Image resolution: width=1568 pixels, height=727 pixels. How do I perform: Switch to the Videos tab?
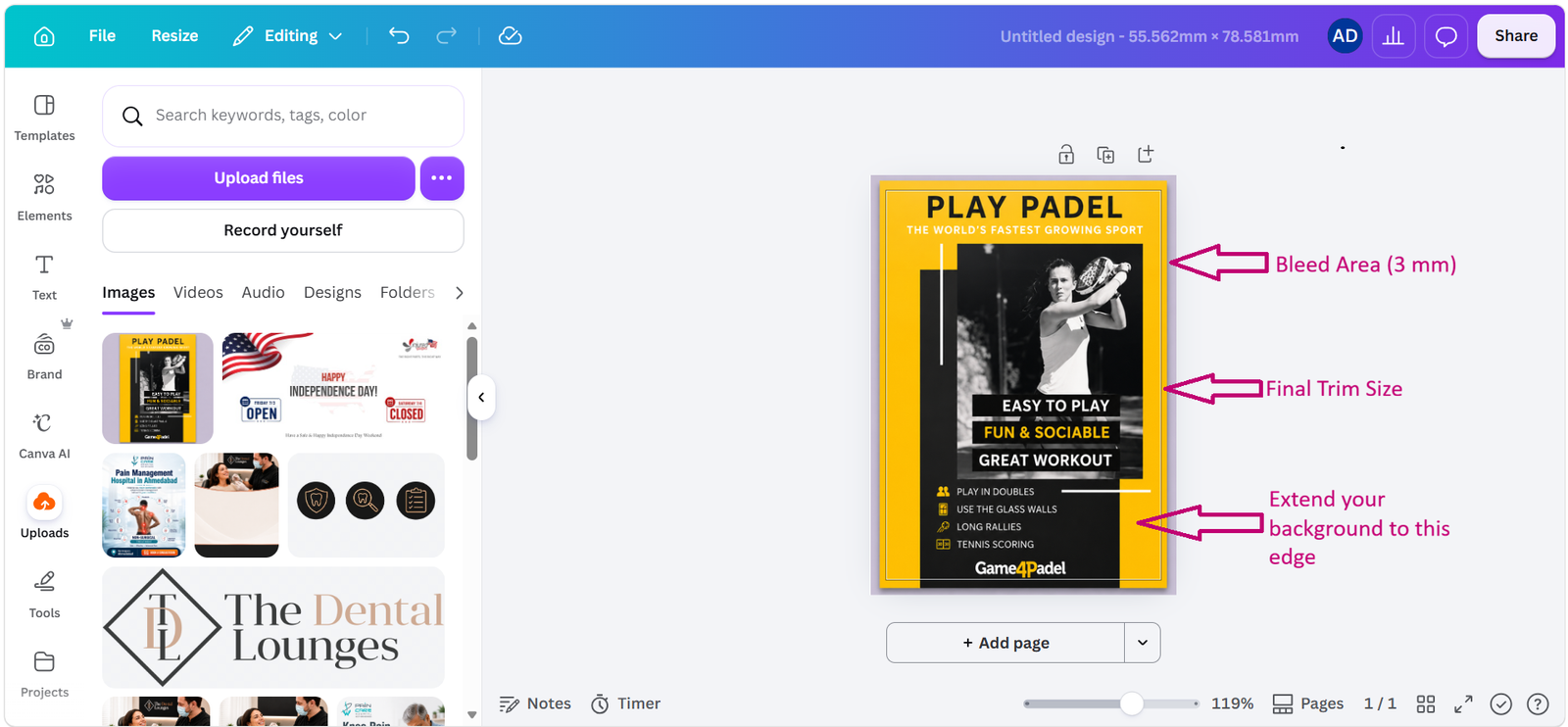pyautogui.click(x=198, y=292)
